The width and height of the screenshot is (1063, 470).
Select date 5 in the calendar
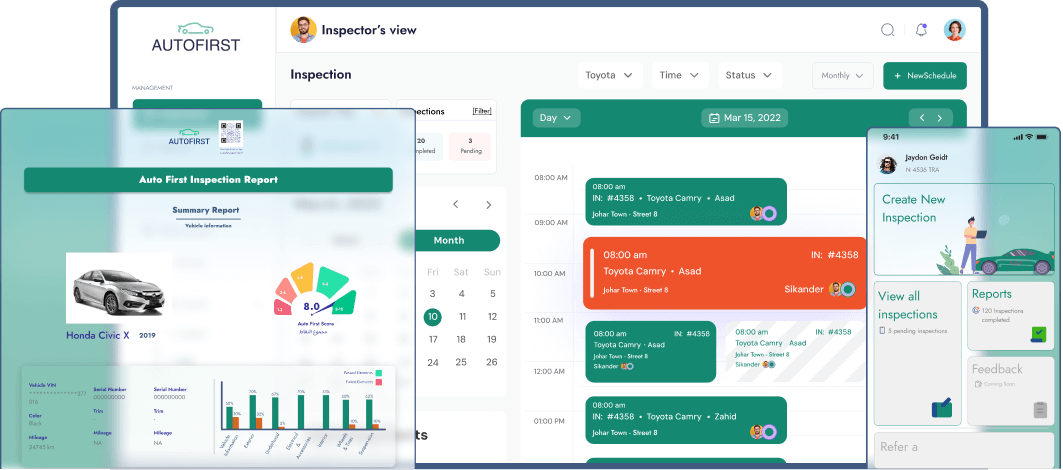click(492, 294)
